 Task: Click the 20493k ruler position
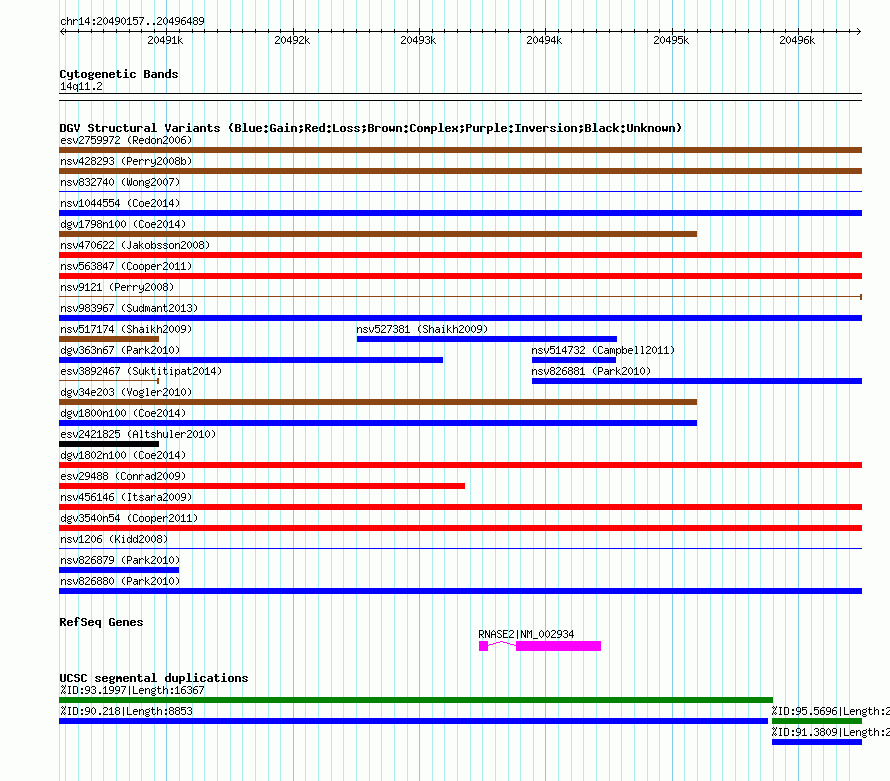tap(418, 40)
